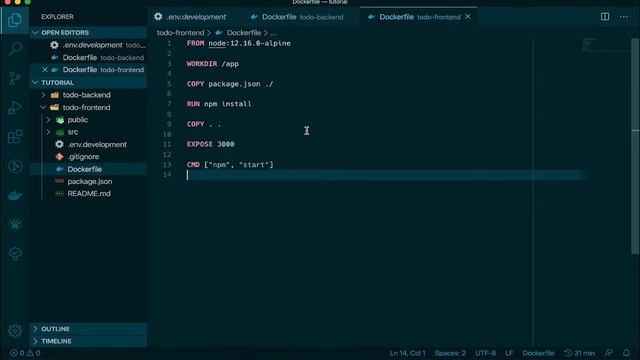
Task: Open the Run and Debug view
Action: coord(15,107)
